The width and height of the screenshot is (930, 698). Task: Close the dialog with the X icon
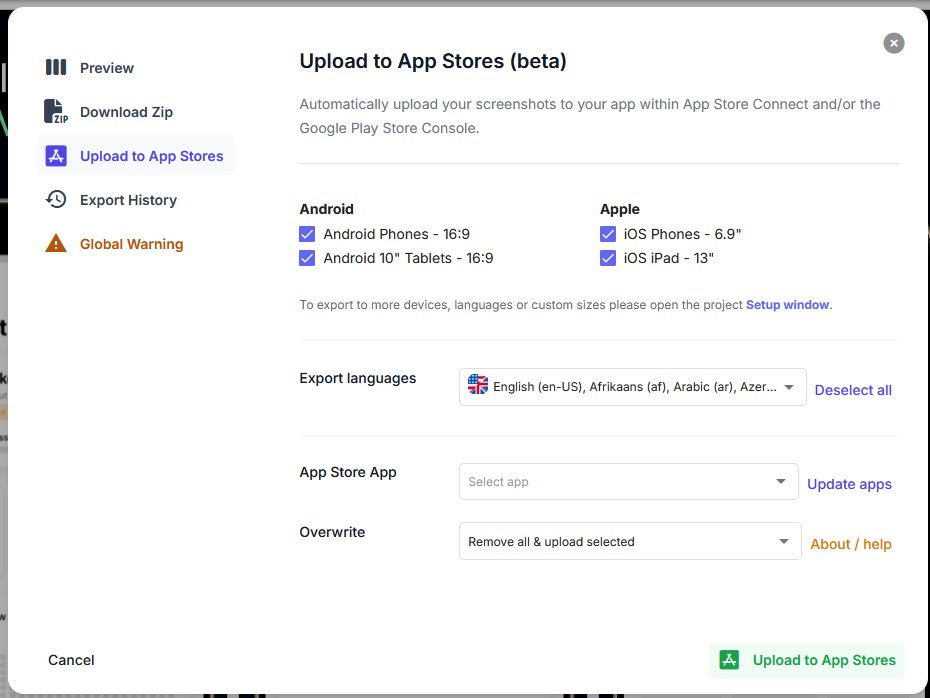pyautogui.click(x=894, y=43)
